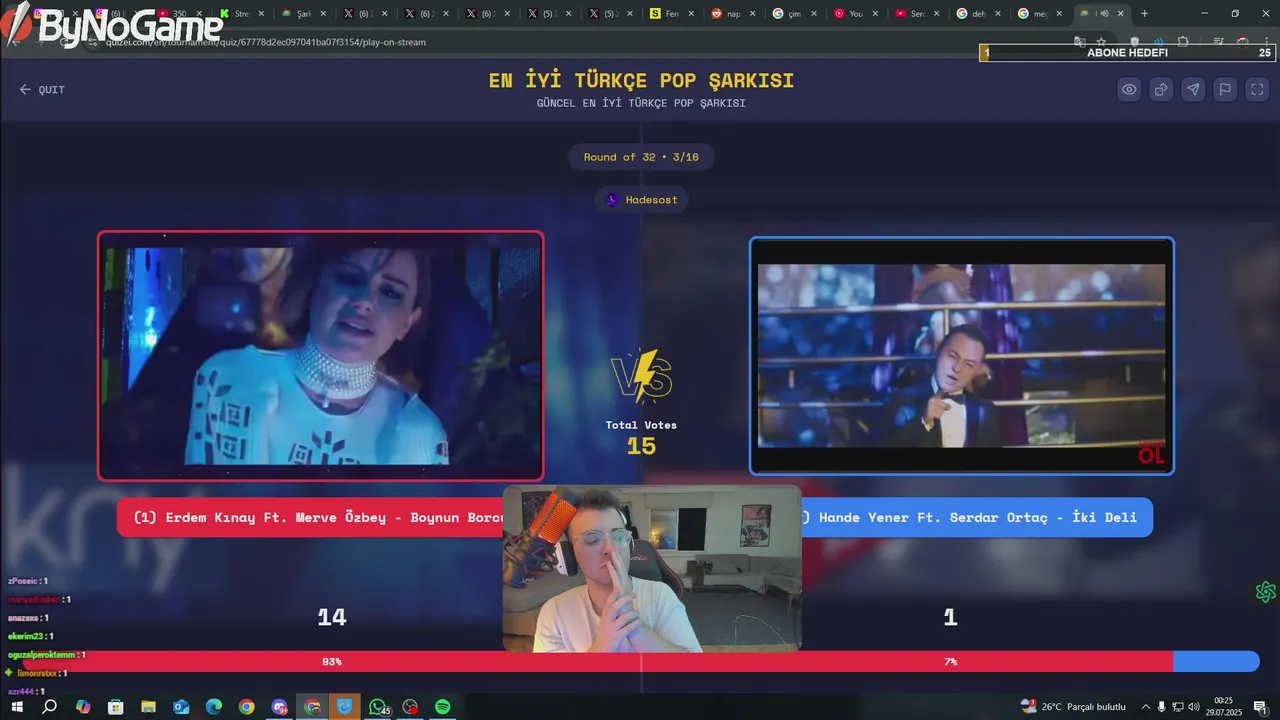Click the Hadesost creator badge
This screenshot has height=720, width=1280.
tap(641, 200)
